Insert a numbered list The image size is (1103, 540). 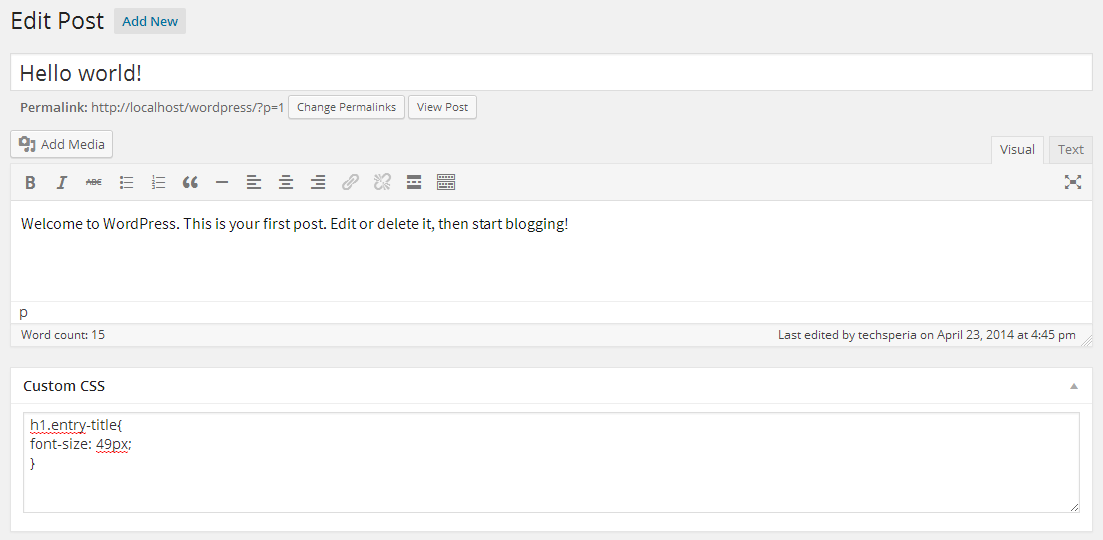click(x=158, y=183)
